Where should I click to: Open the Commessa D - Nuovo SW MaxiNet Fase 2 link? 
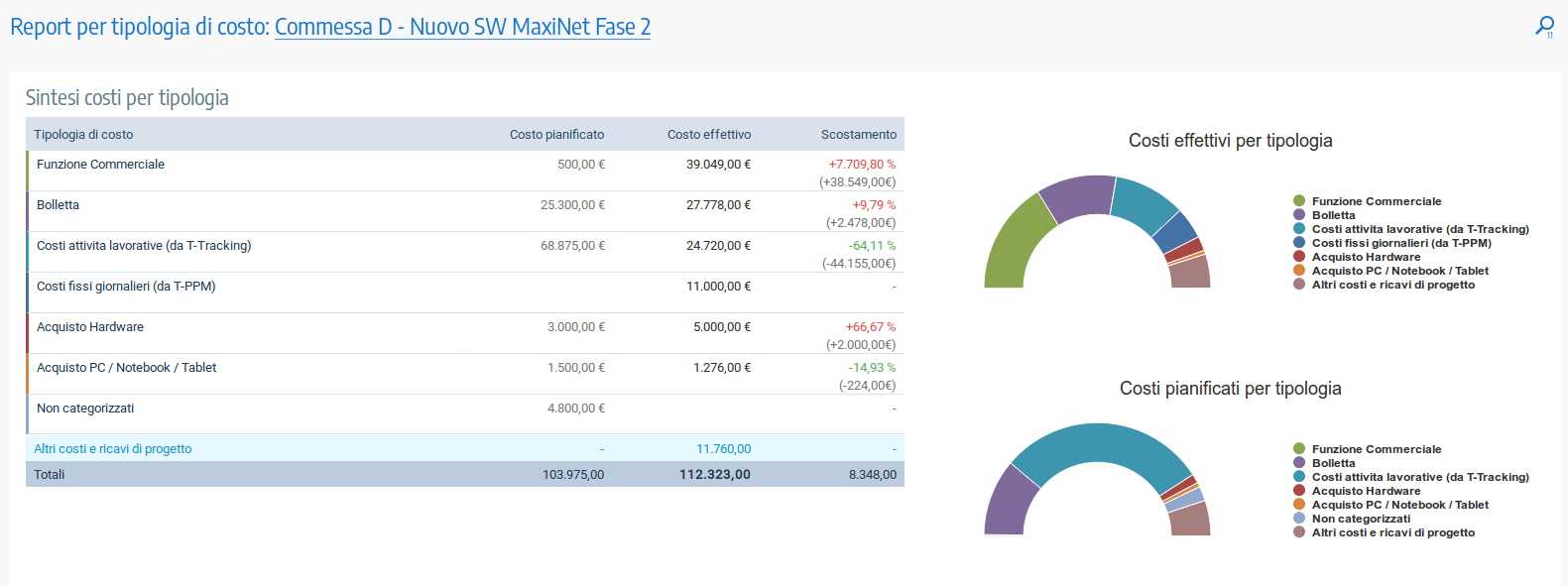click(x=462, y=27)
